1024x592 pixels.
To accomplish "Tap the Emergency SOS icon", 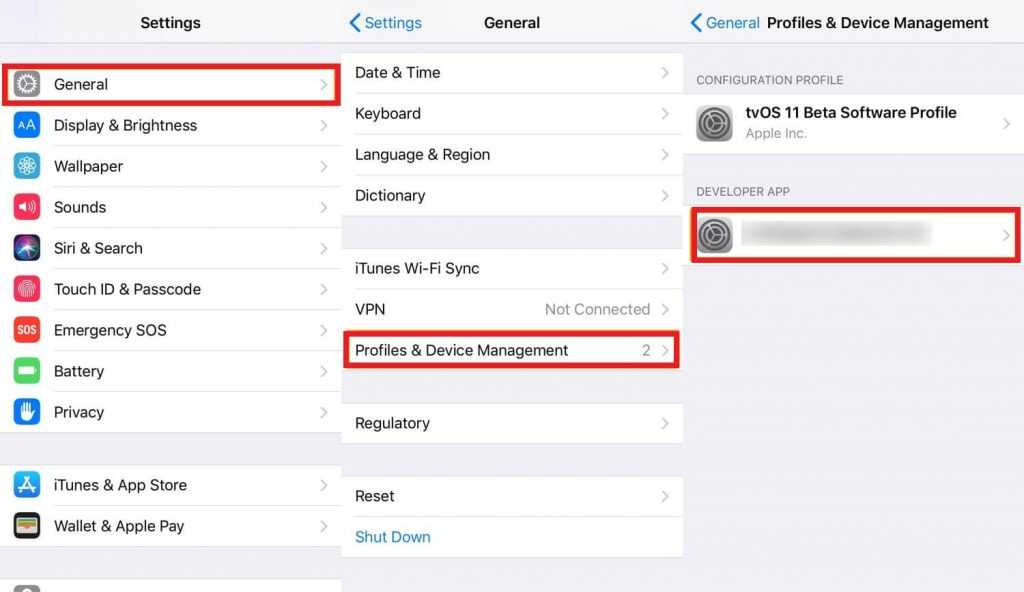I will click(27, 331).
